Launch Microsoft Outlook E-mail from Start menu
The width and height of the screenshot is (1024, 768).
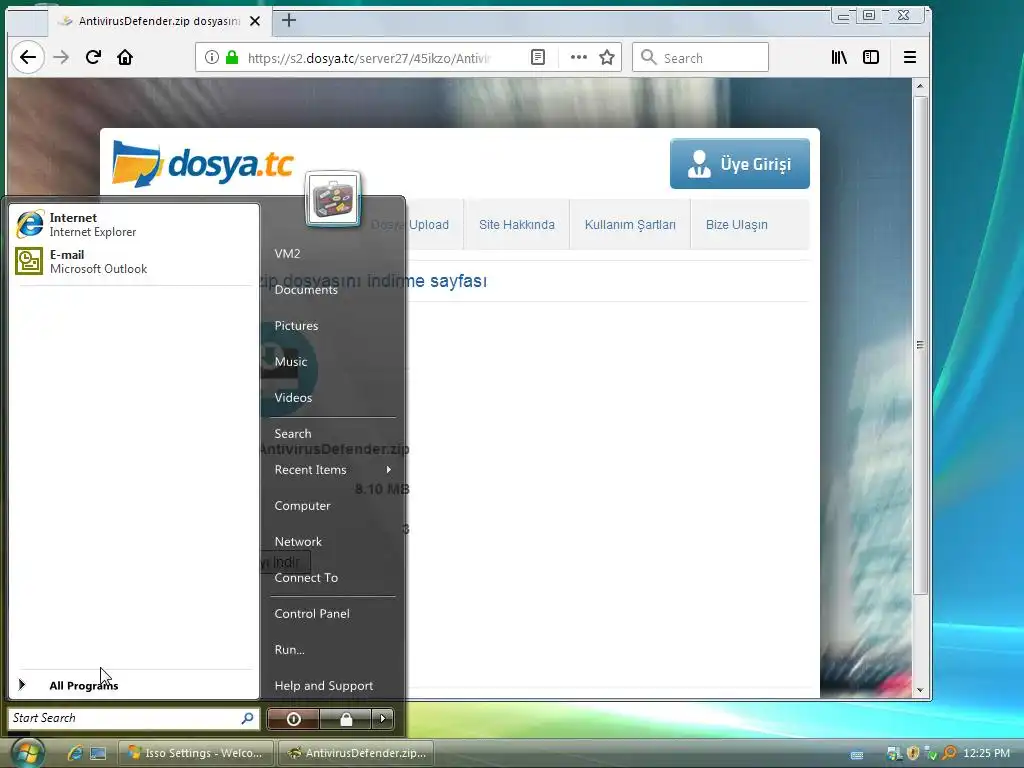coord(133,261)
